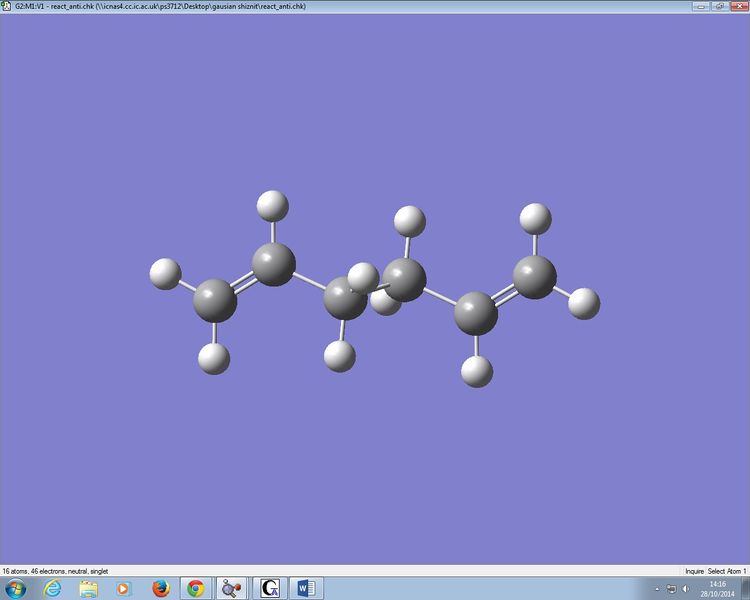Open Windows Media Player from taskbar
This screenshot has width=750, height=600.
[123, 589]
